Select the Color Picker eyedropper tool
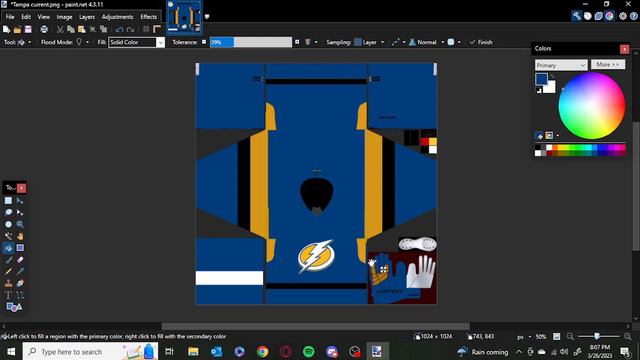Image resolution: width=640 pixels, height=360 pixels. [x=20, y=271]
